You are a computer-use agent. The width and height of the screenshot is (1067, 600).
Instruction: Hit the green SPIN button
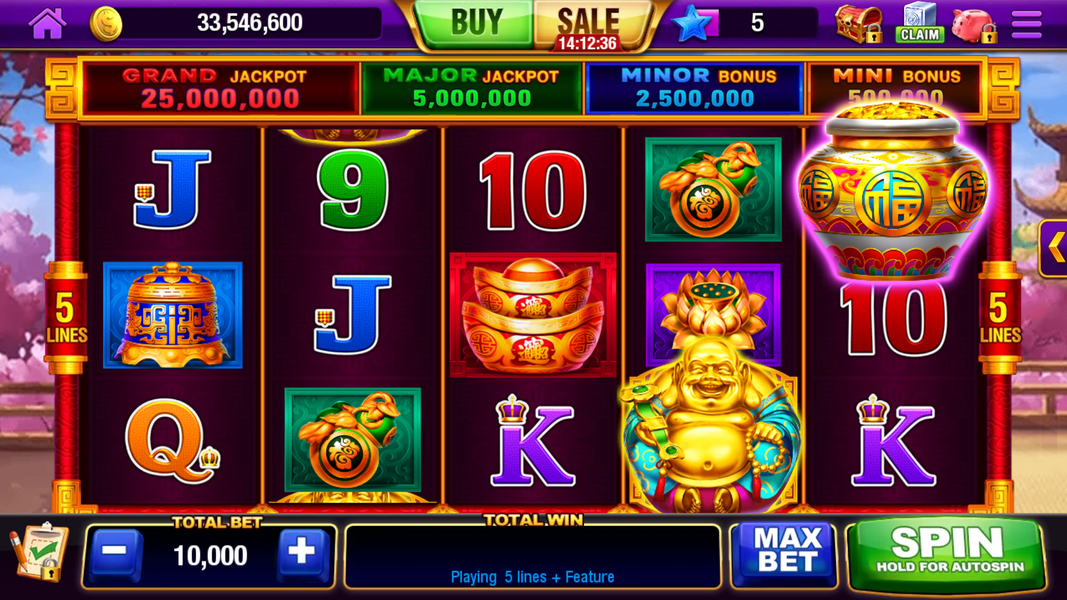pos(947,552)
